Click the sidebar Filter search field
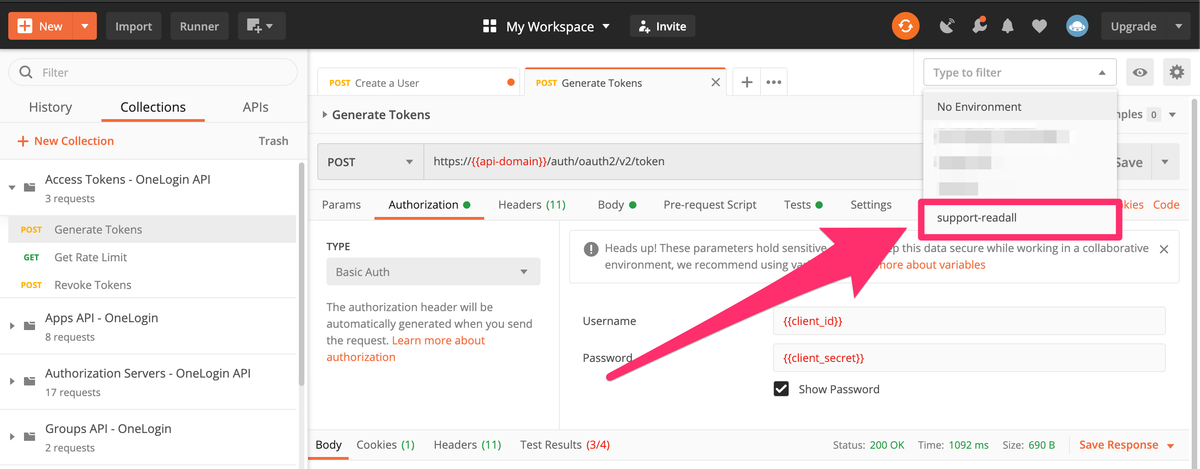 click(x=152, y=72)
